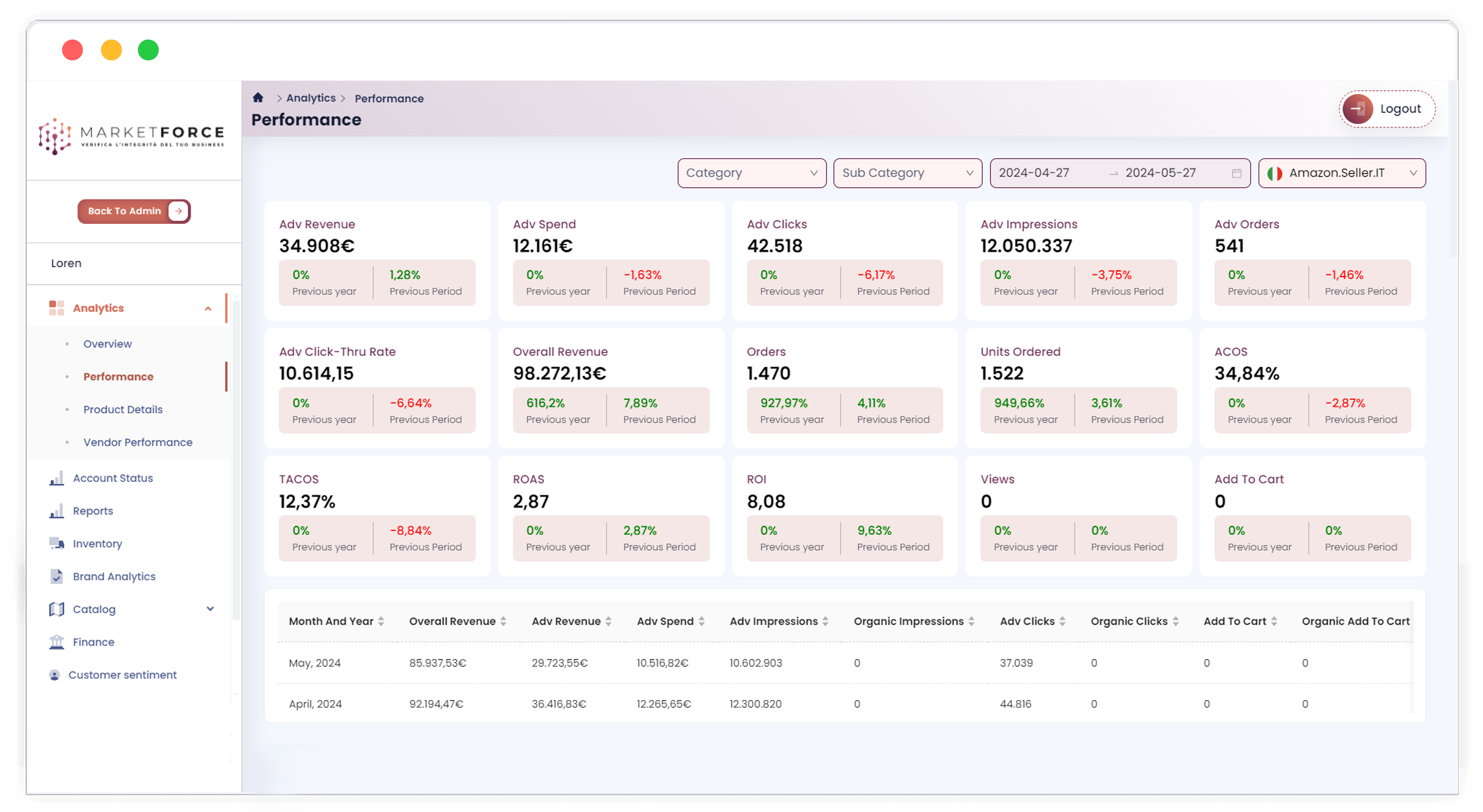Expand the Sub Category dropdown

pos(907,172)
